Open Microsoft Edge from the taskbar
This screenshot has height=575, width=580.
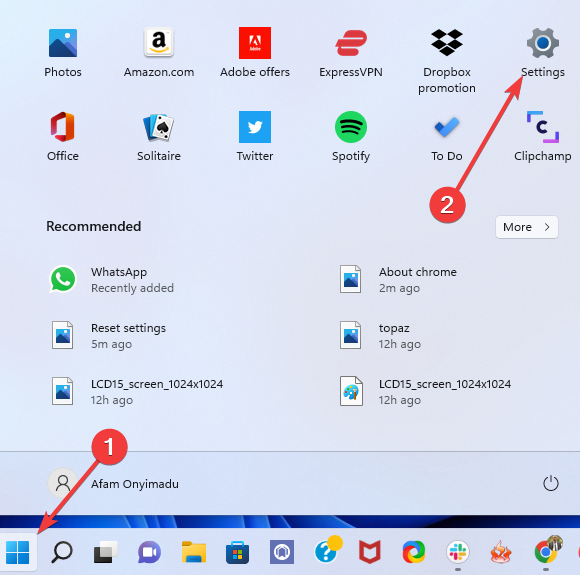tap(414, 552)
